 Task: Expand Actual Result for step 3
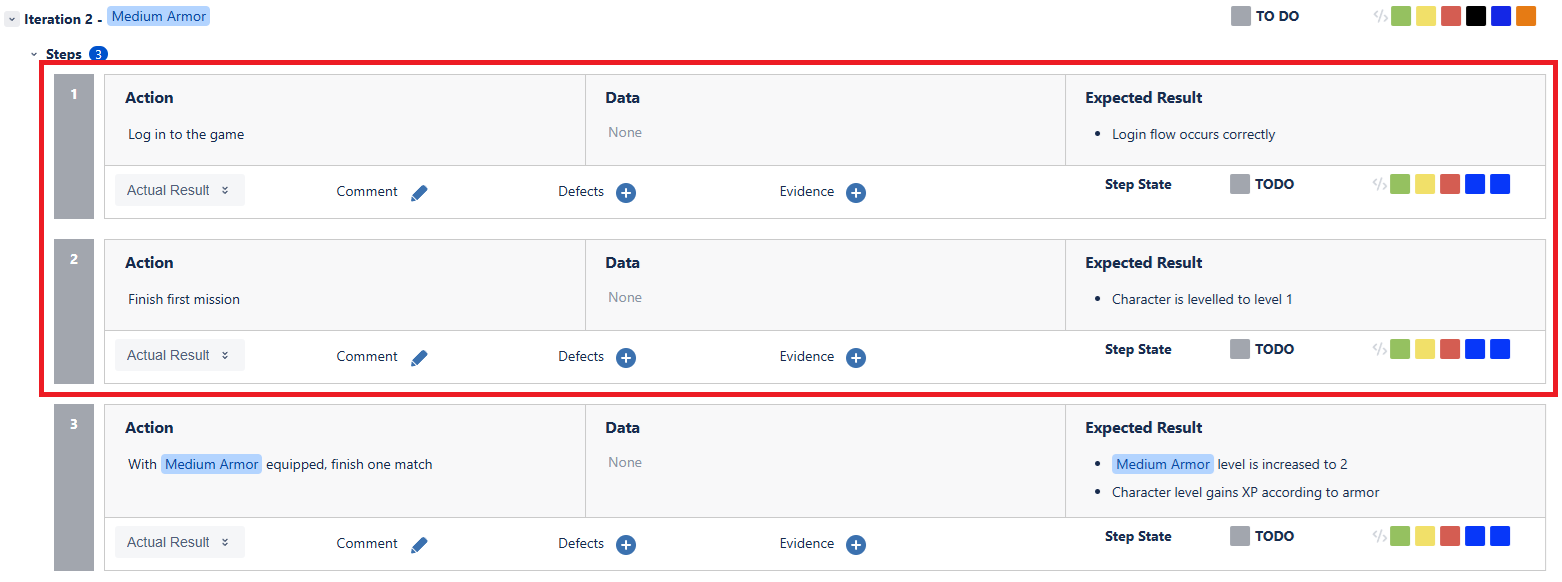click(180, 542)
